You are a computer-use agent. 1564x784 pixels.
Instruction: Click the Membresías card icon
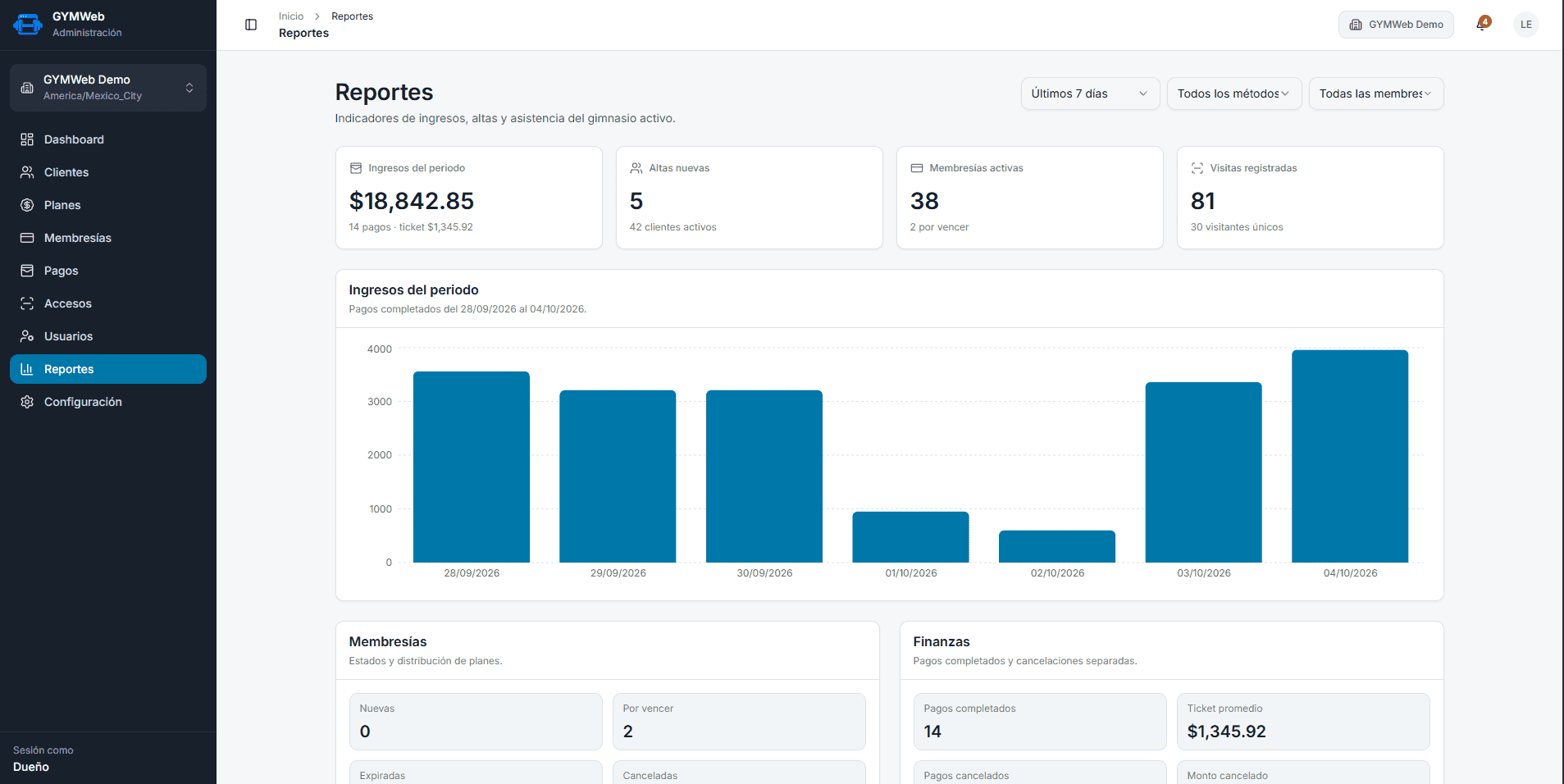pos(27,238)
